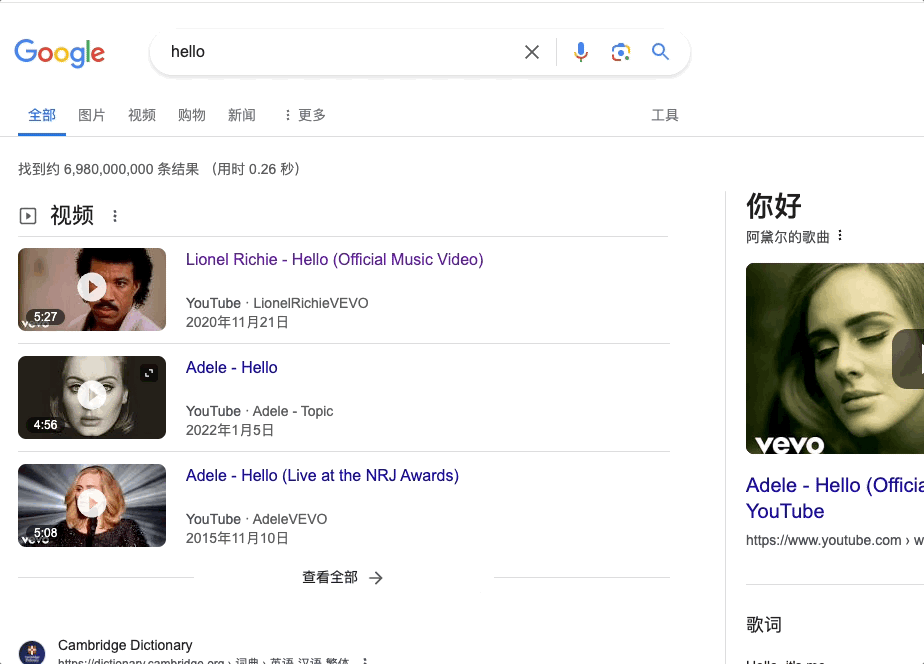924x664 pixels.
Task: Switch to the 新闻 tab
Action: click(242, 115)
